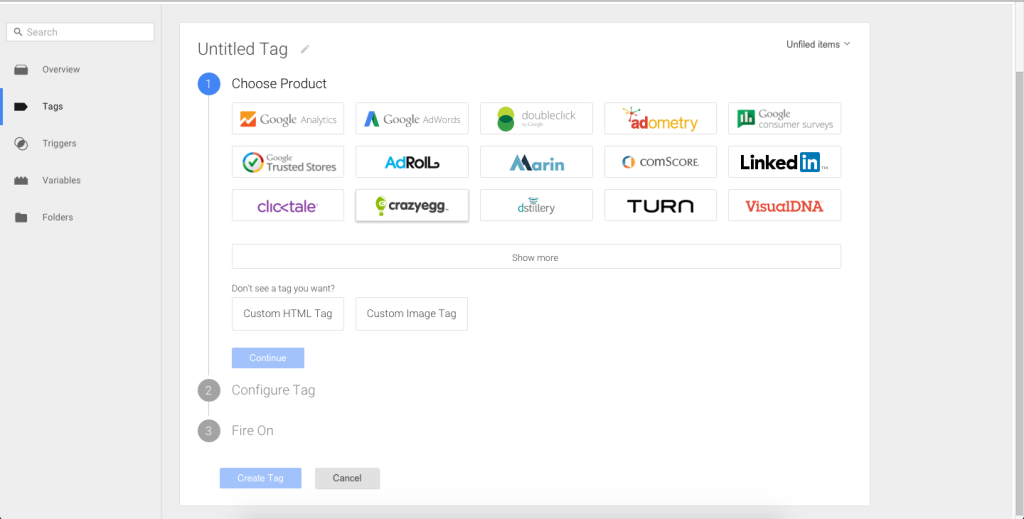Viewport: 1024px width, 519px height.
Task: Choose Google Consumer Surveys tile
Action: 784,118
